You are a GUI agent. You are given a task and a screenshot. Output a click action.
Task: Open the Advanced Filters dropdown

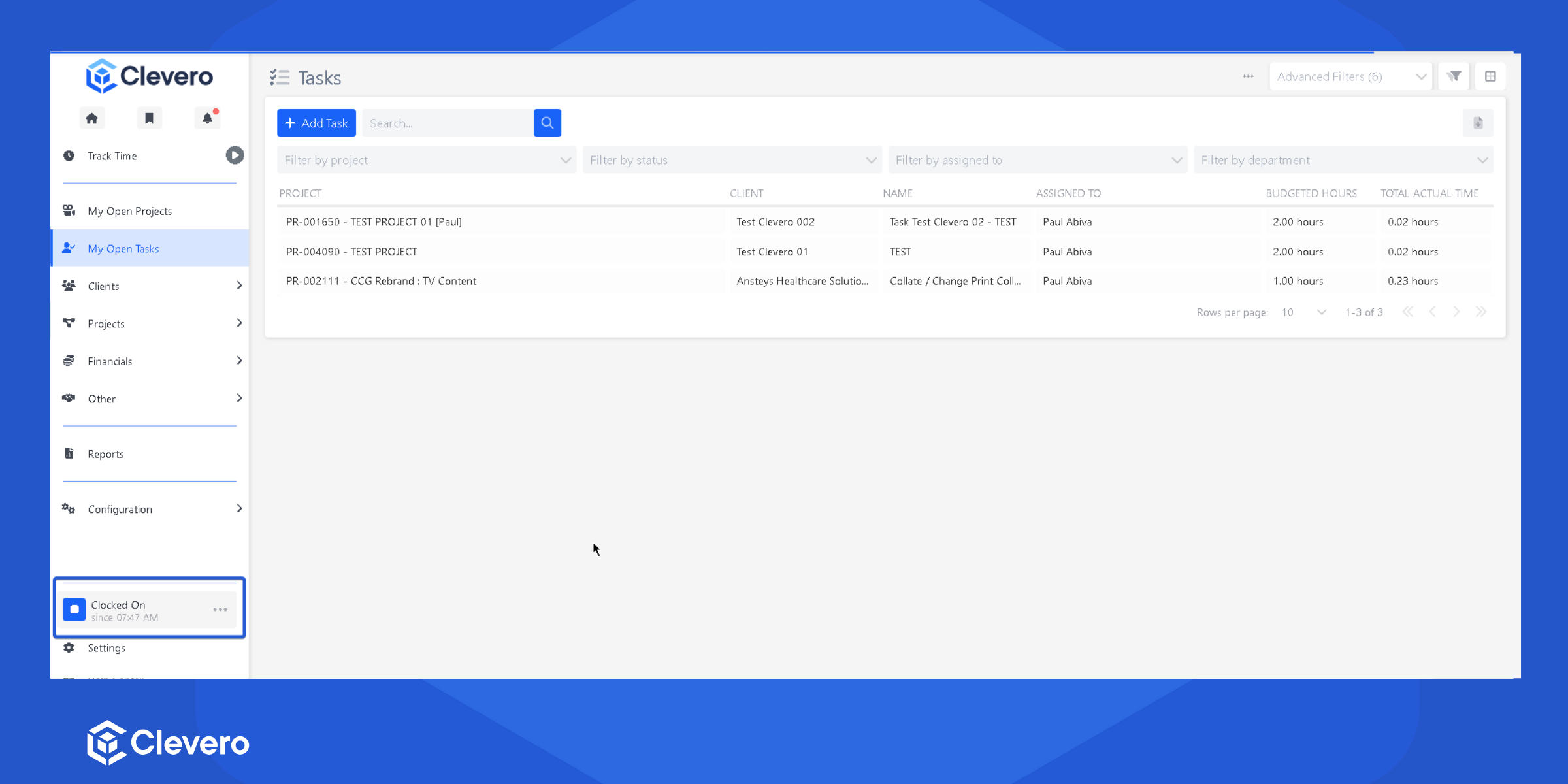[1350, 76]
